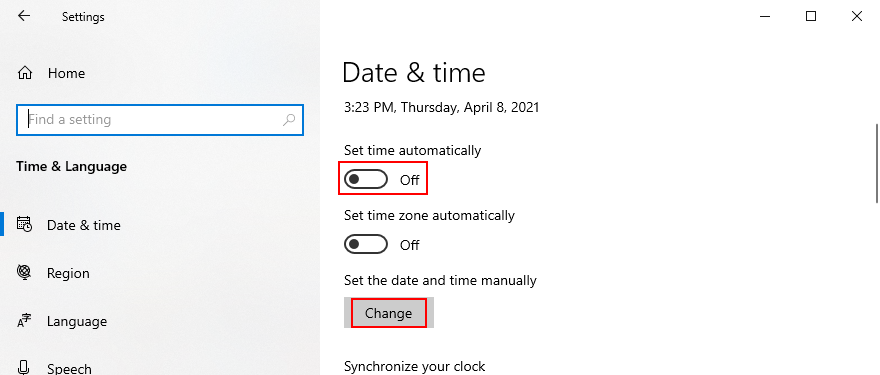The image size is (880, 375).
Task: Go back using the arrow icon
Action: pos(24,16)
